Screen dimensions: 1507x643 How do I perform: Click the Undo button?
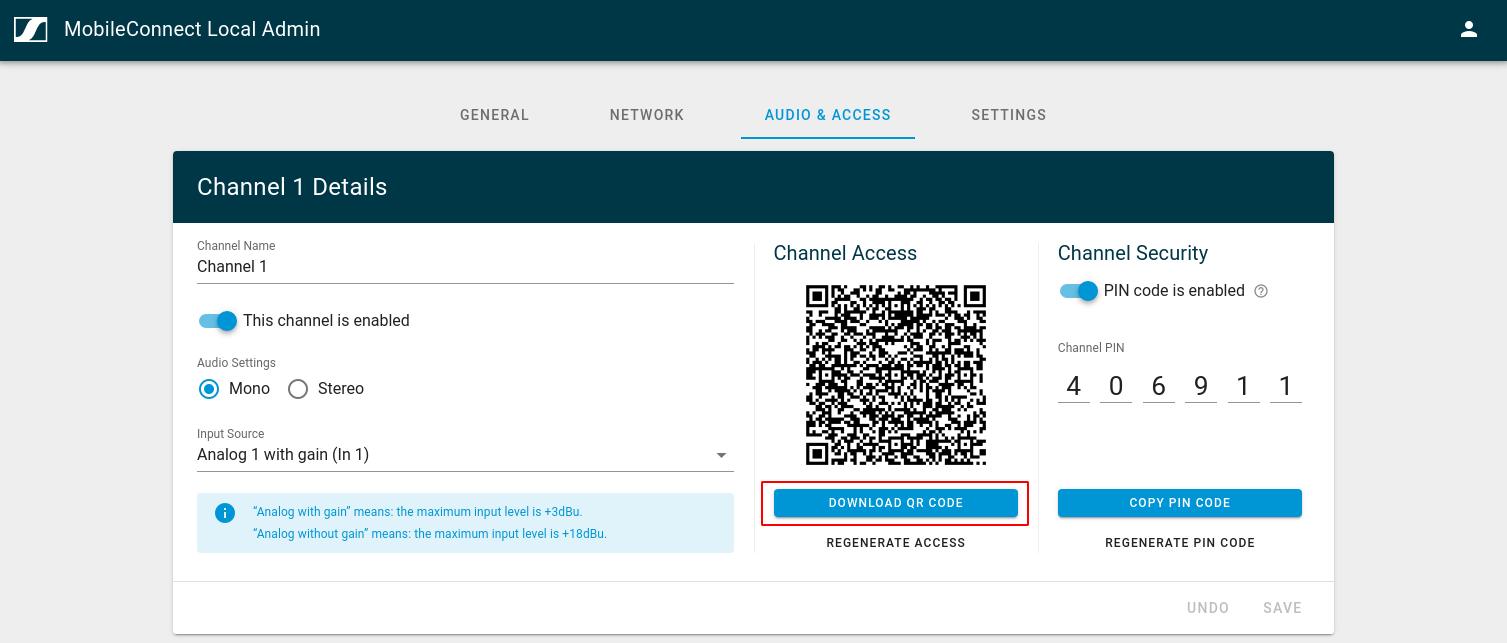(x=1208, y=608)
